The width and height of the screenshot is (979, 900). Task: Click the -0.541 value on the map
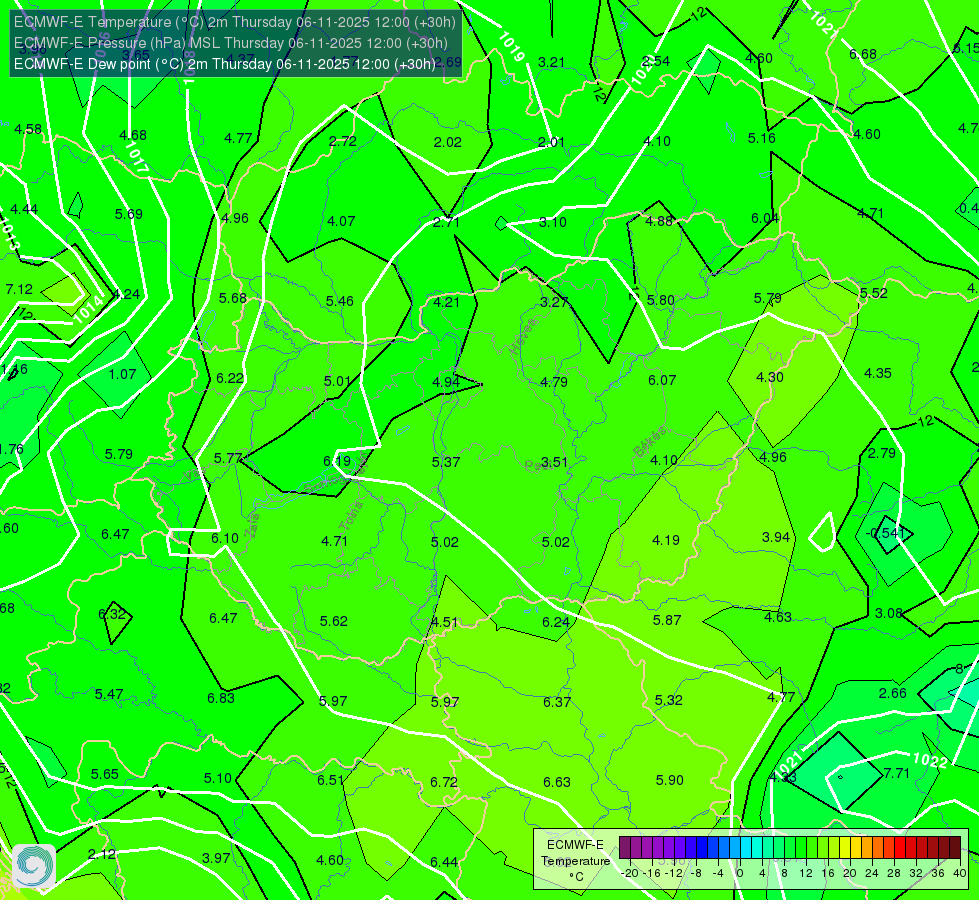coord(885,533)
